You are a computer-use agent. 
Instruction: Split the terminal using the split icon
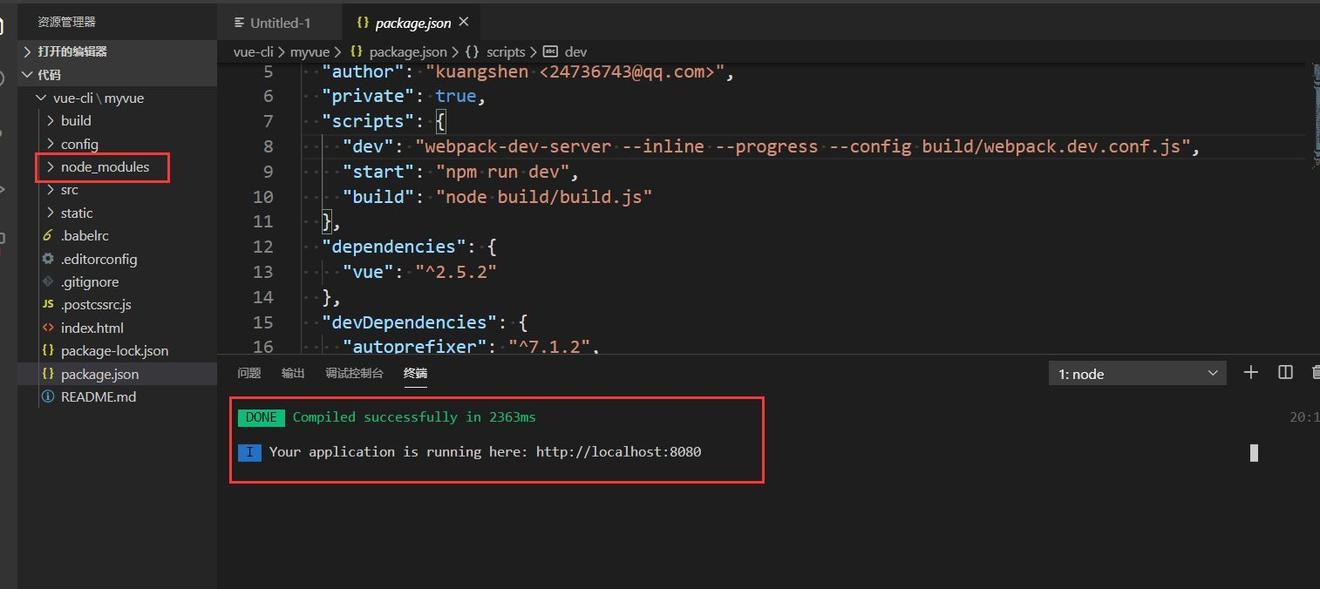(1285, 372)
